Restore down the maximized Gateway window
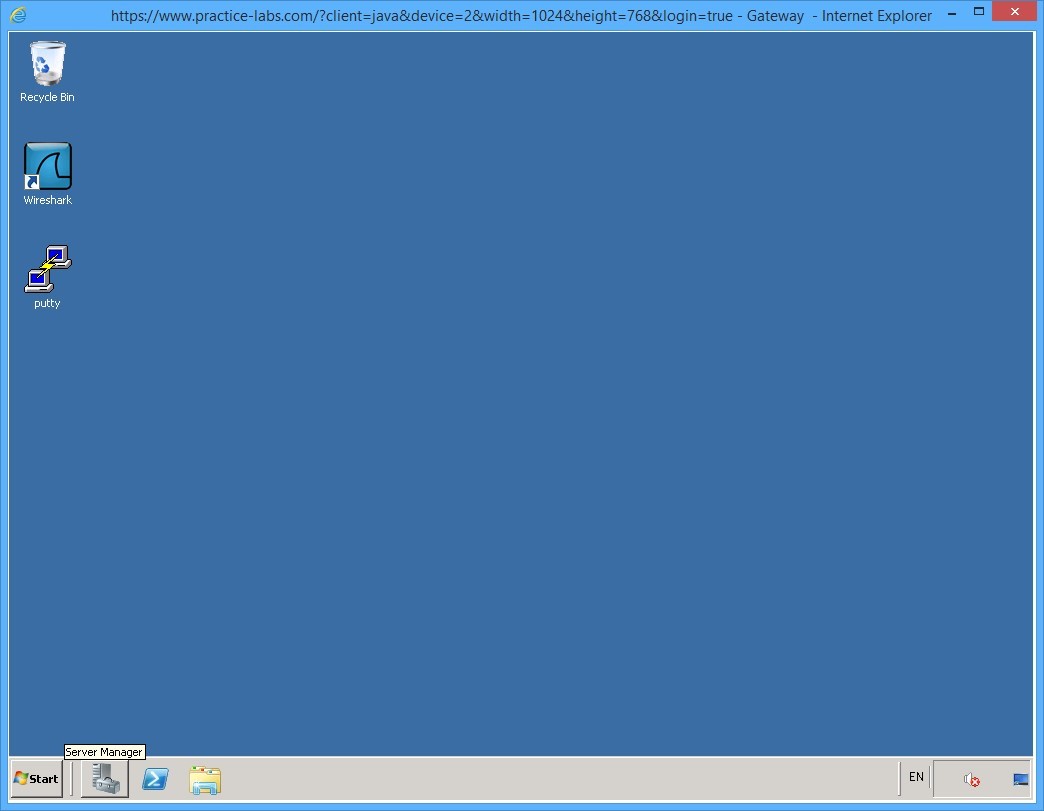 point(978,12)
